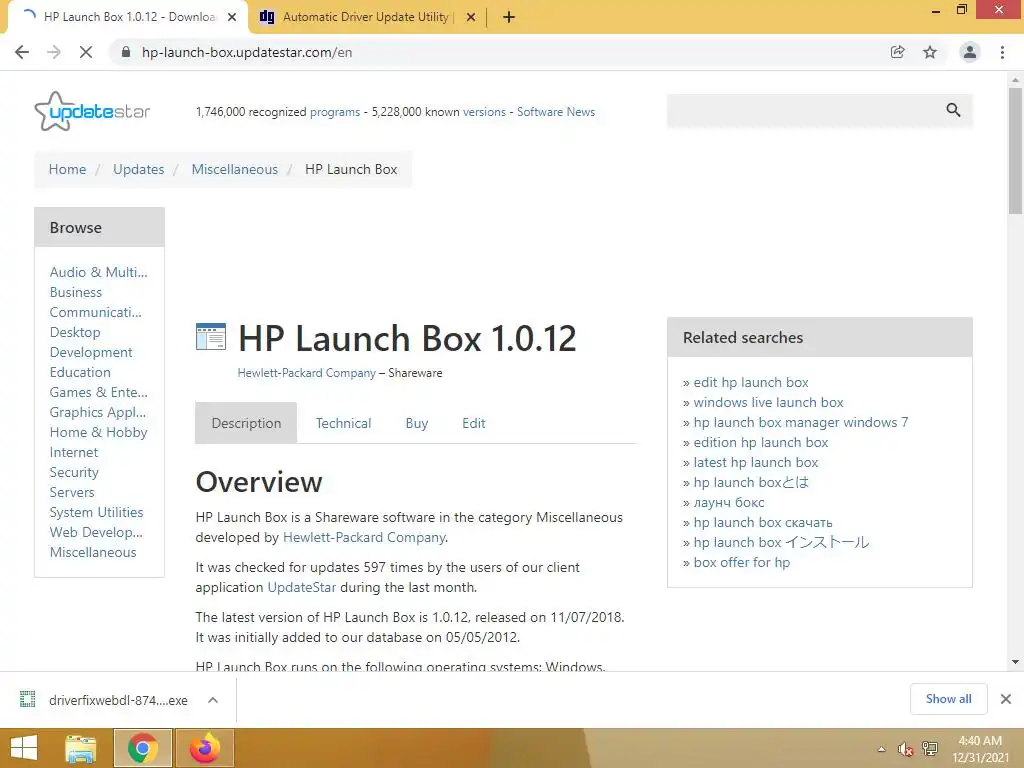Open related search edit hp launch box
This screenshot has height=768, width=1024.
coord(750,383)
